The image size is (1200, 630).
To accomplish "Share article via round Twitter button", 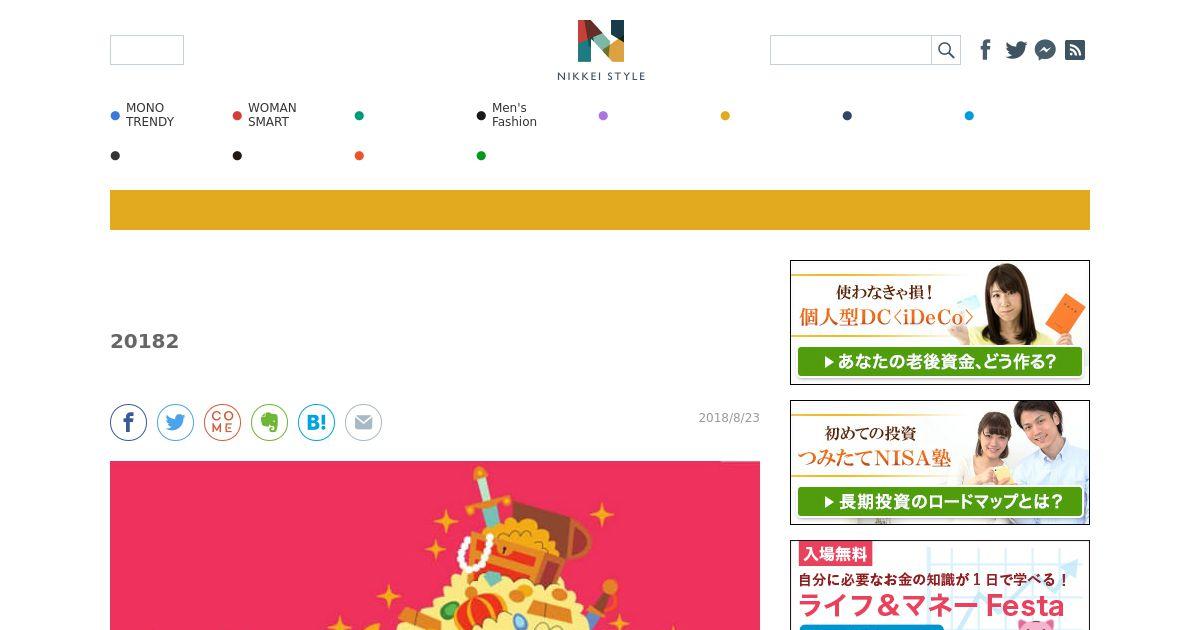I will tap(176, 423).
